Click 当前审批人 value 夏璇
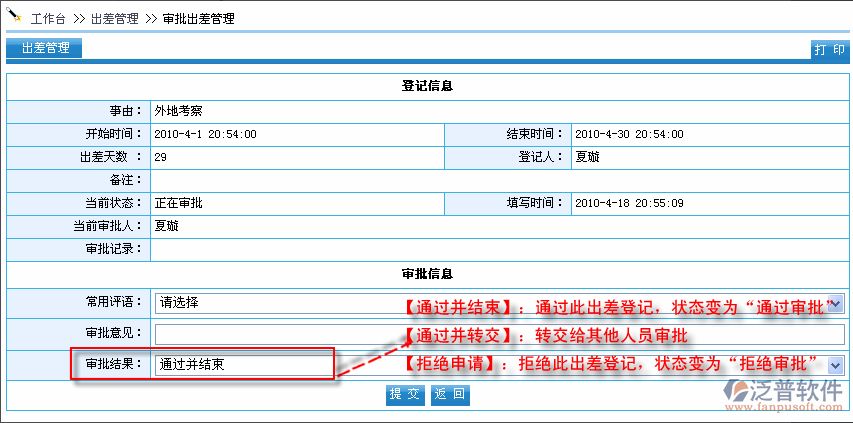This screenshot has height=423, width=853. [x=166, y=226]
